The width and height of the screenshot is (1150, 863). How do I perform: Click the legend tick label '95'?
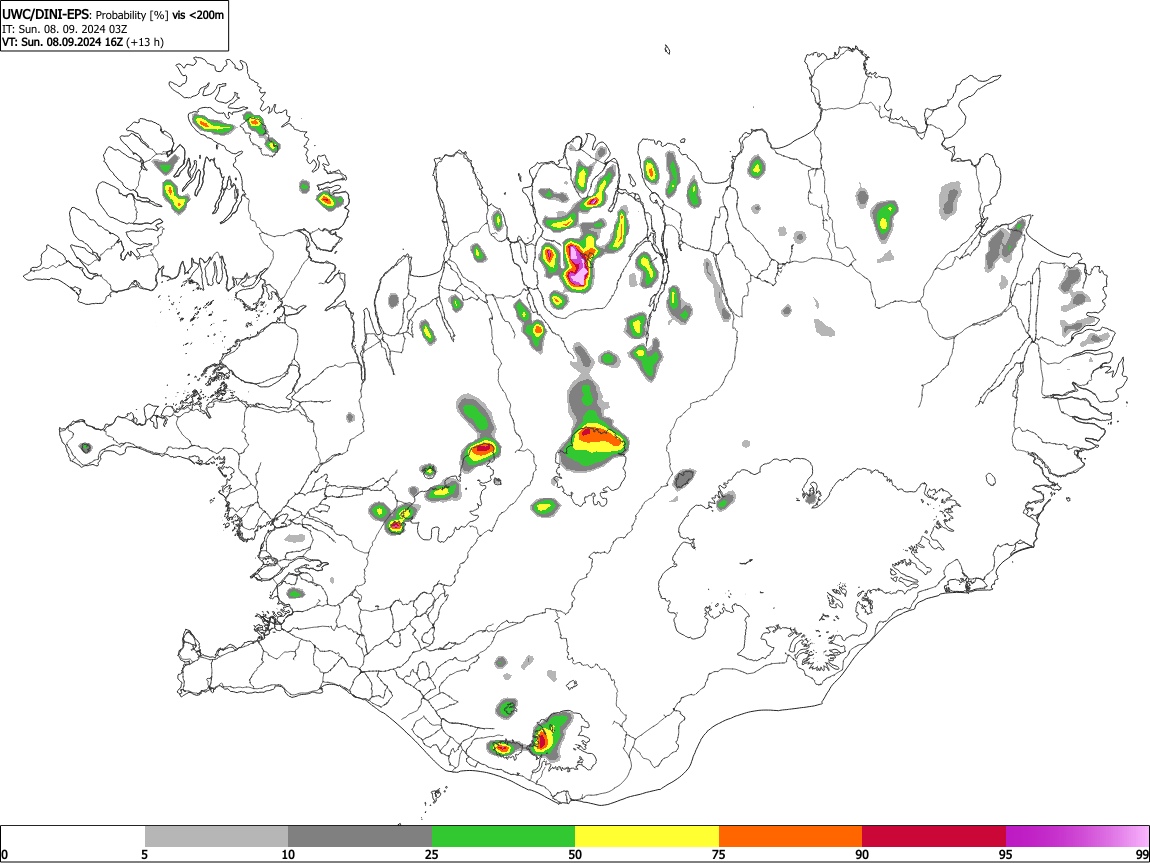click(1006, 854)
